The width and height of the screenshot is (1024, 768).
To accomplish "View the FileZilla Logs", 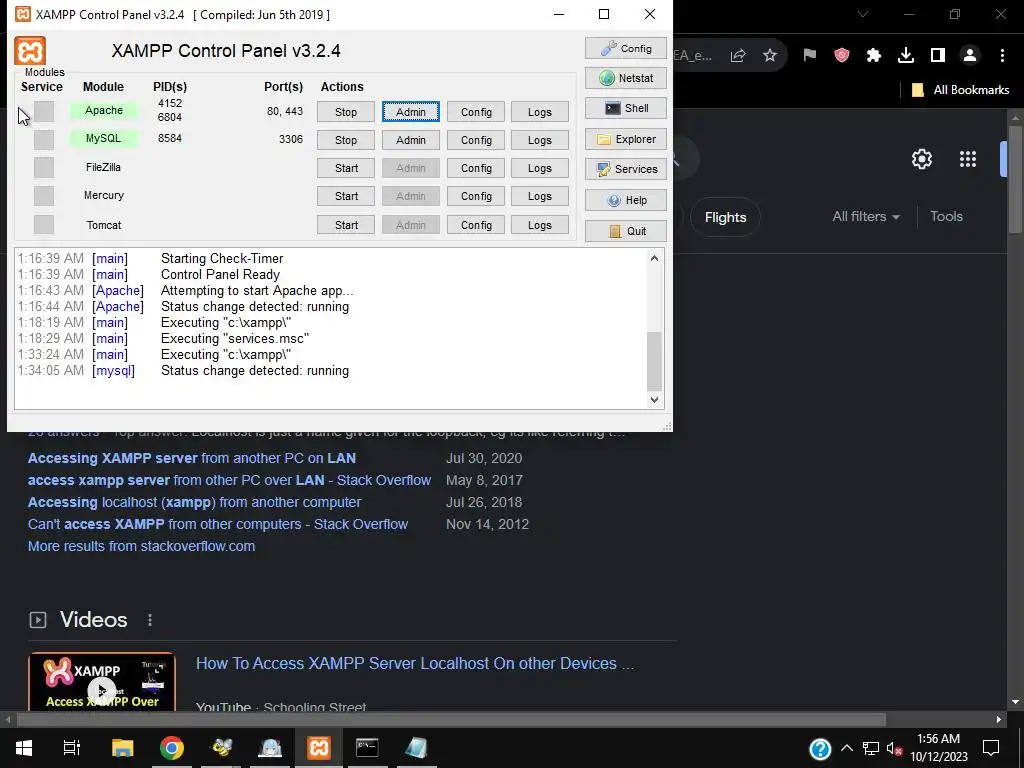I will tap(539, 168).
